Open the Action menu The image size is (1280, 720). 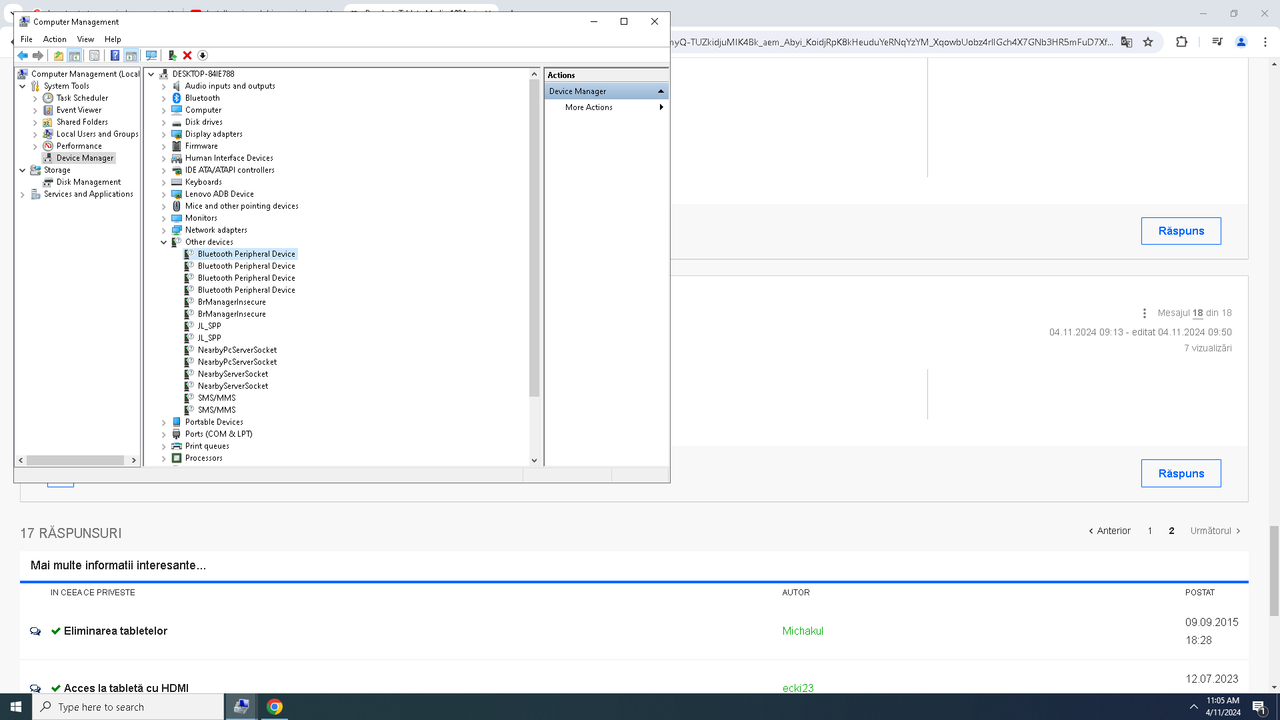[55, 39]
